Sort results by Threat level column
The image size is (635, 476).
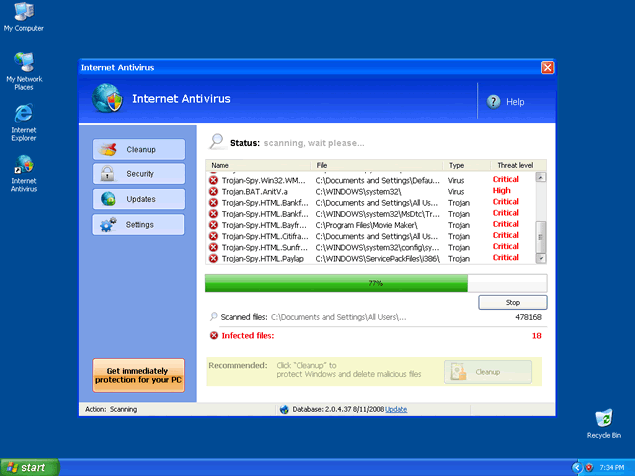tap(515, 165)
